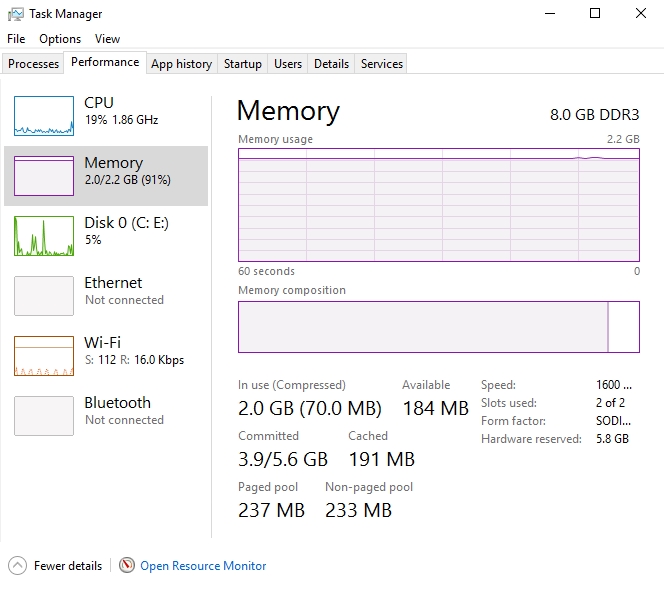Select the Ethernet graph thumbnail
The height and width of the screenshot is (590, 664).
click(44, 296)
